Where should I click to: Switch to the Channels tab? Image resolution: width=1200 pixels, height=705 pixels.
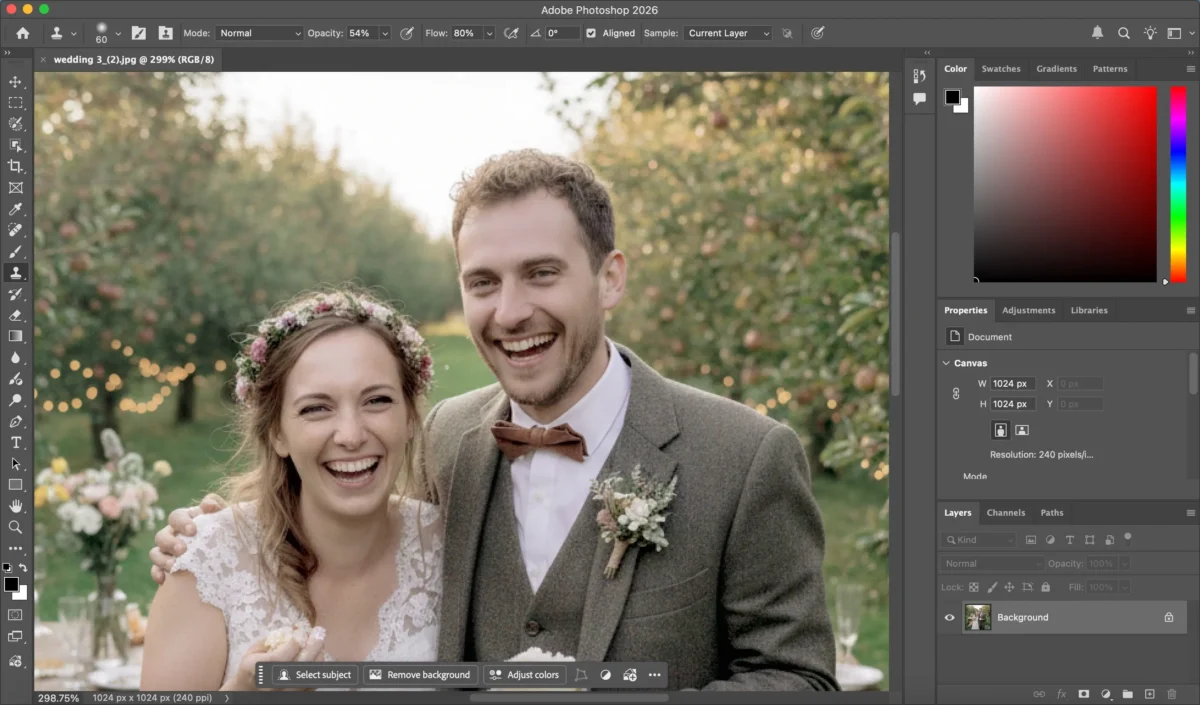(1005, 513)
